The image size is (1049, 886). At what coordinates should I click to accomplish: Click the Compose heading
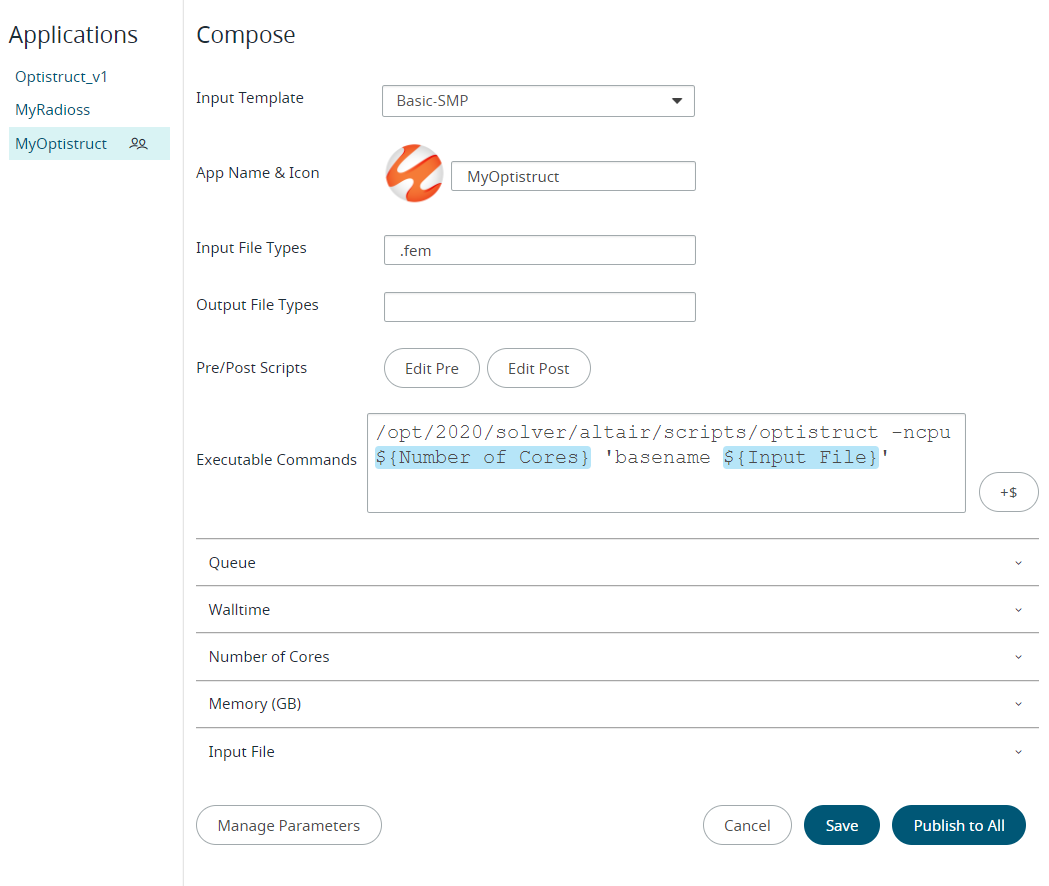click(x=246, y=35)
